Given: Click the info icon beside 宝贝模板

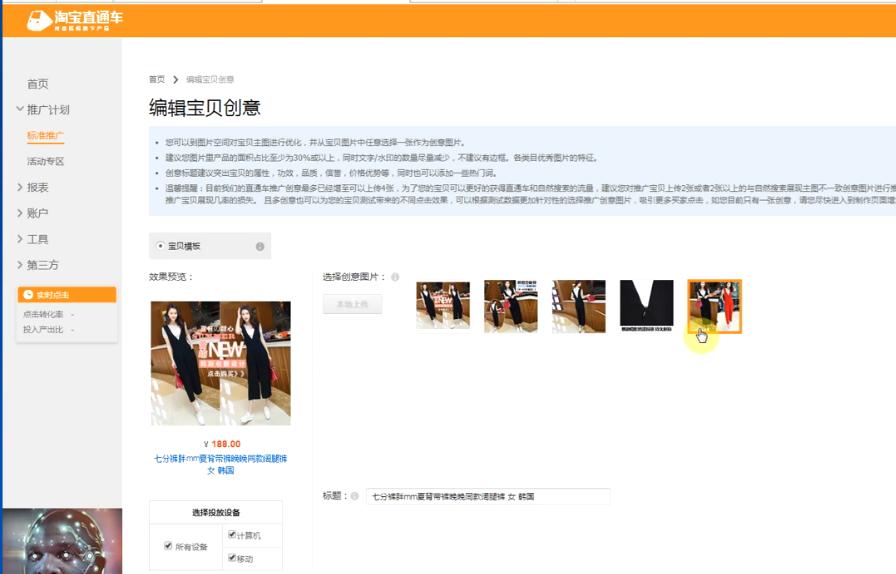Looking at the screenshot, I should coord(260,246).
